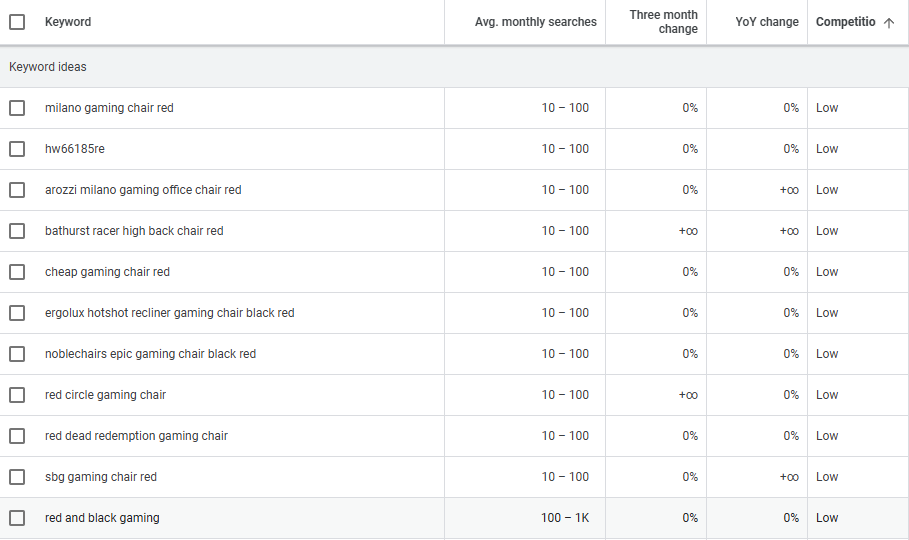Click the Competition sort arrow icon
909x540 pixels.
[x=889, y=22]
